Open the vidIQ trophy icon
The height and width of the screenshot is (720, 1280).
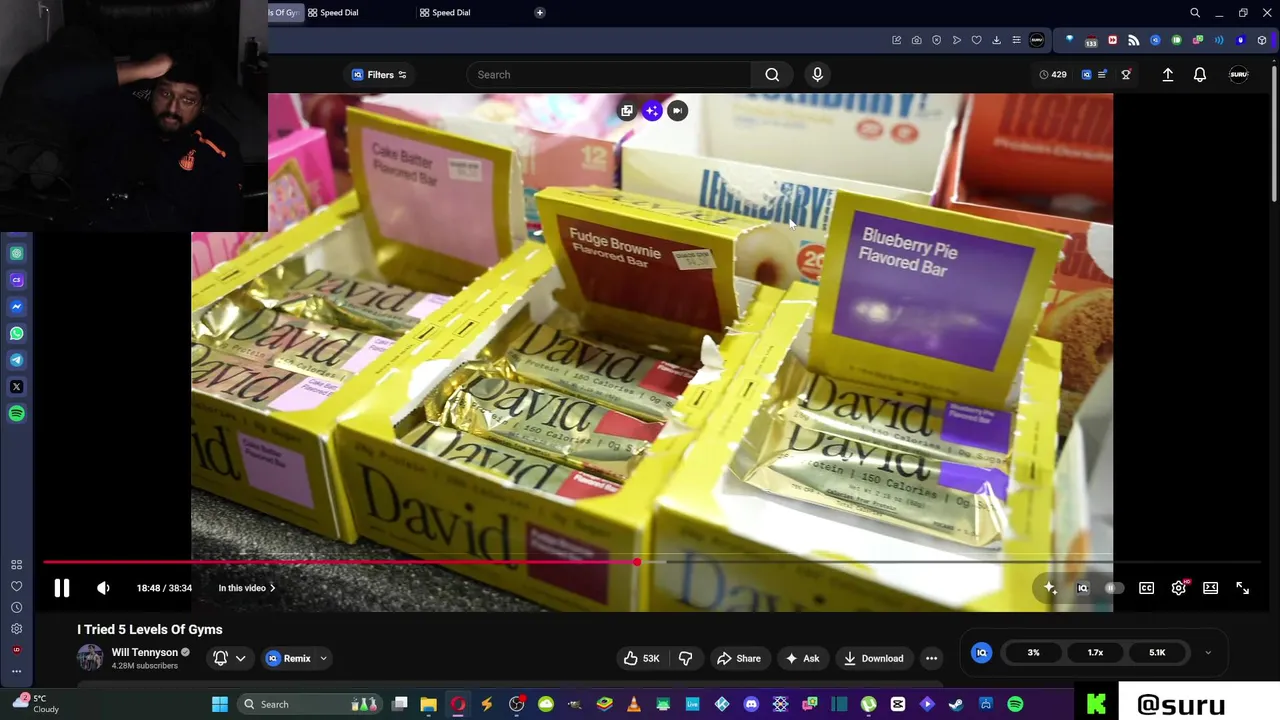1126,74
